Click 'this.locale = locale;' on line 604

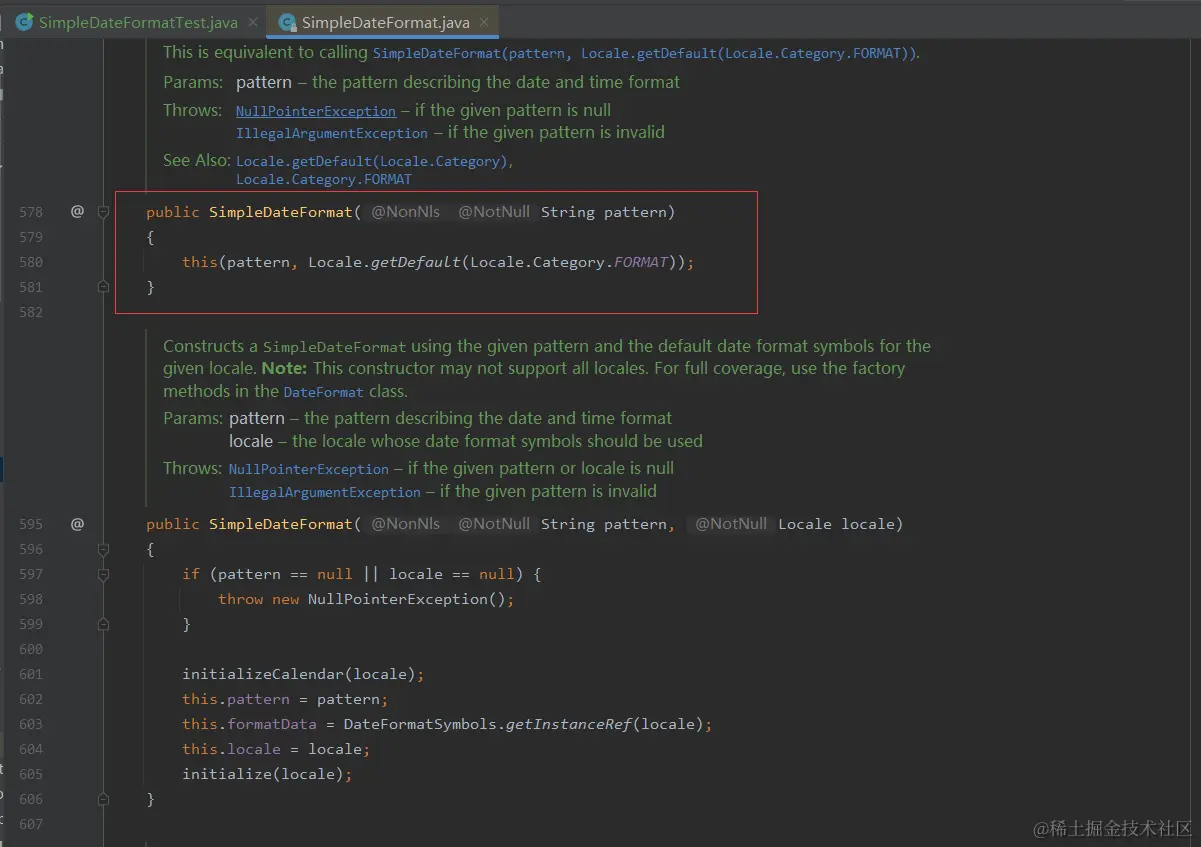click(x=276, y=749)
